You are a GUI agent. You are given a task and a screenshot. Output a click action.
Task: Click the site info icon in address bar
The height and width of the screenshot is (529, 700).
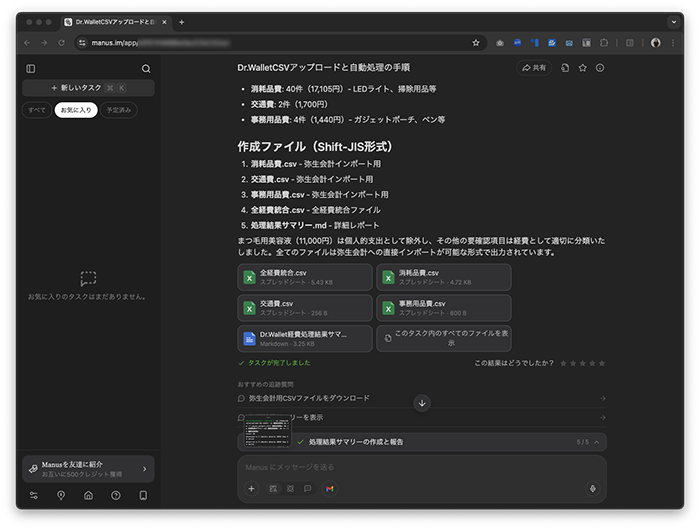[82, 43]
